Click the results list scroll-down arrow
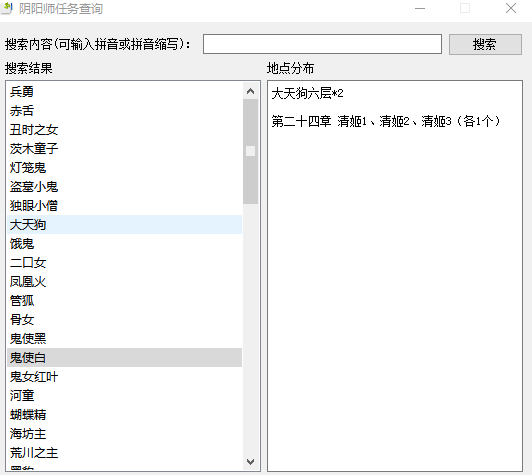 tap(251, 461)
